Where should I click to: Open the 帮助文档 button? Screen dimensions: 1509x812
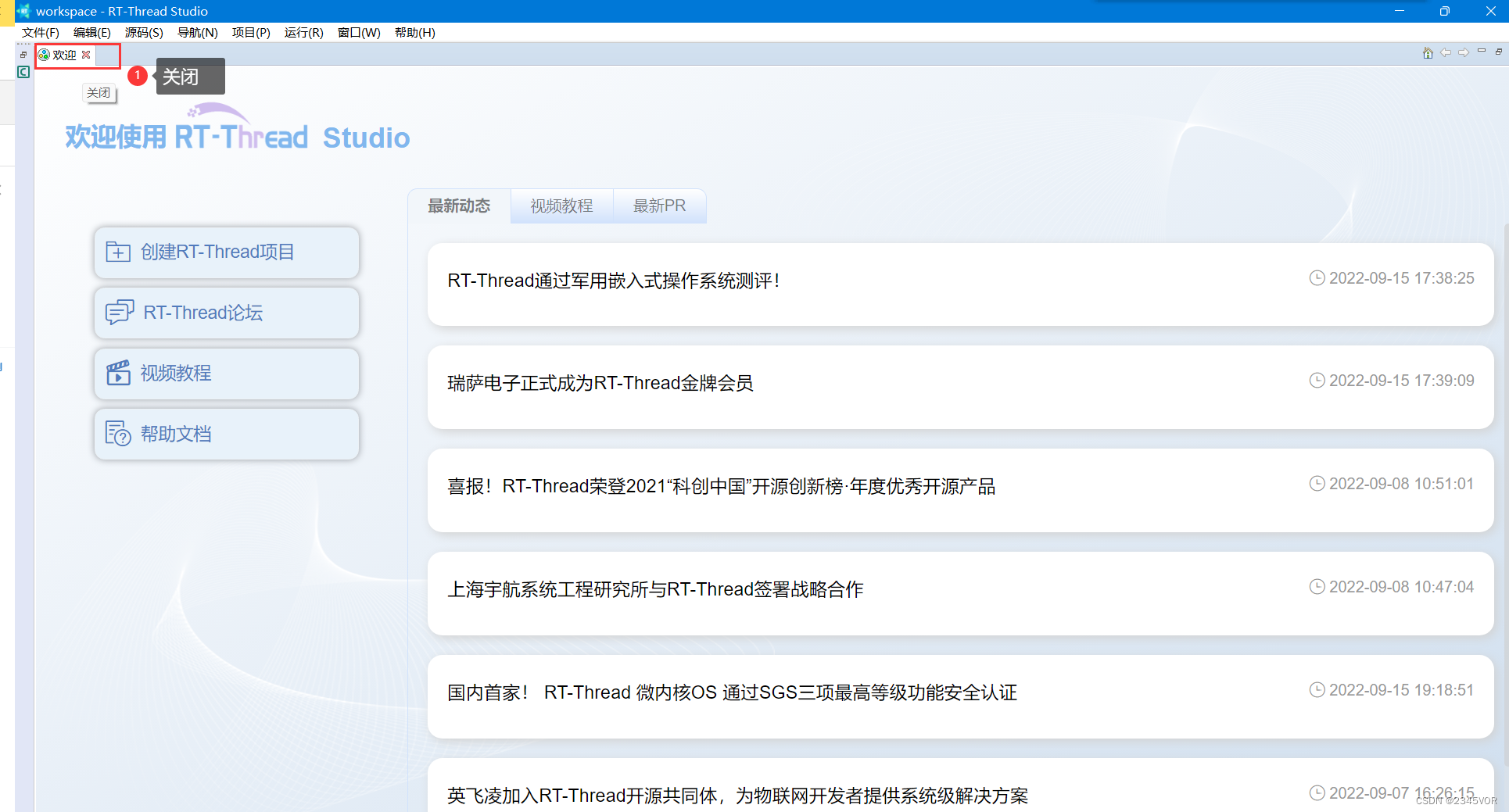click(x=226, y=434)
